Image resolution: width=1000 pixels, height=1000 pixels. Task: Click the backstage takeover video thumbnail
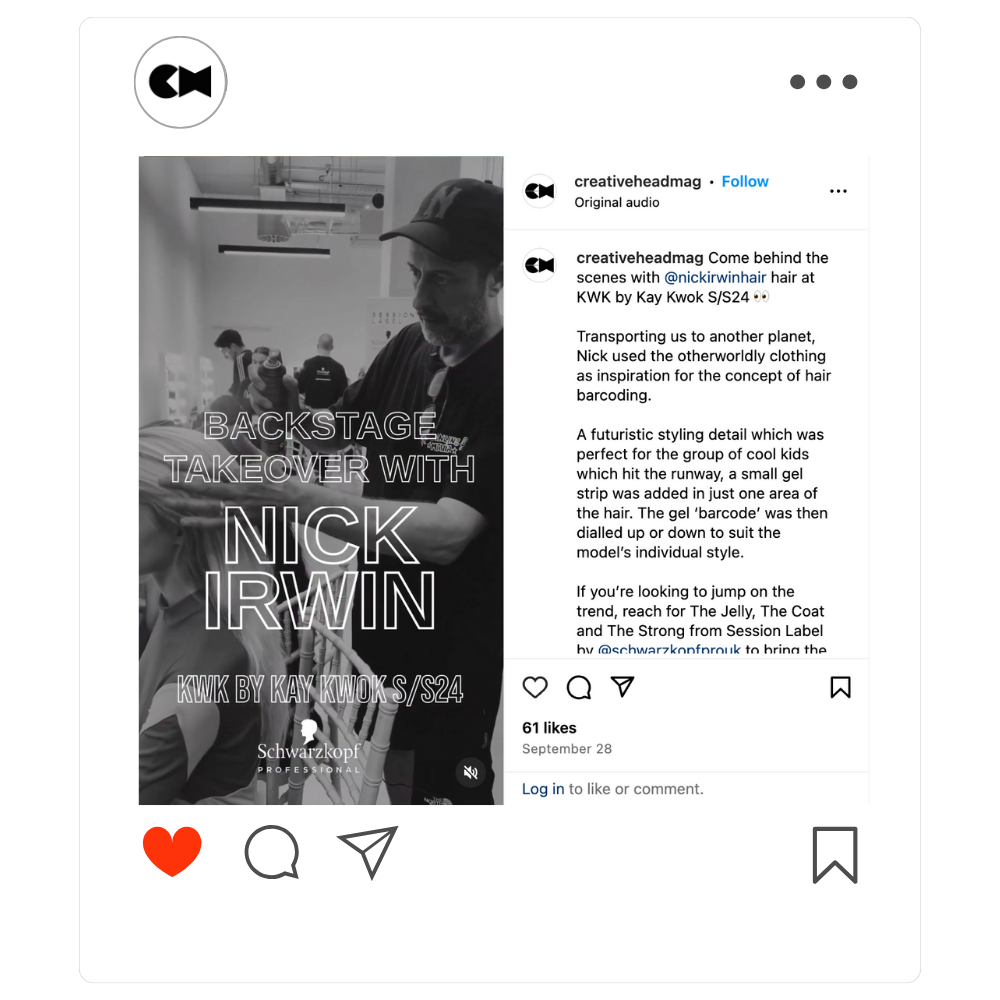321,480
